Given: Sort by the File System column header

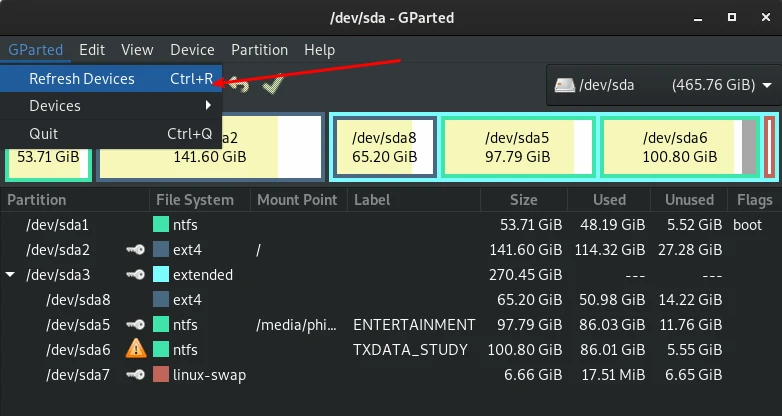Looking at the screenshot, I should coord(199,200).
